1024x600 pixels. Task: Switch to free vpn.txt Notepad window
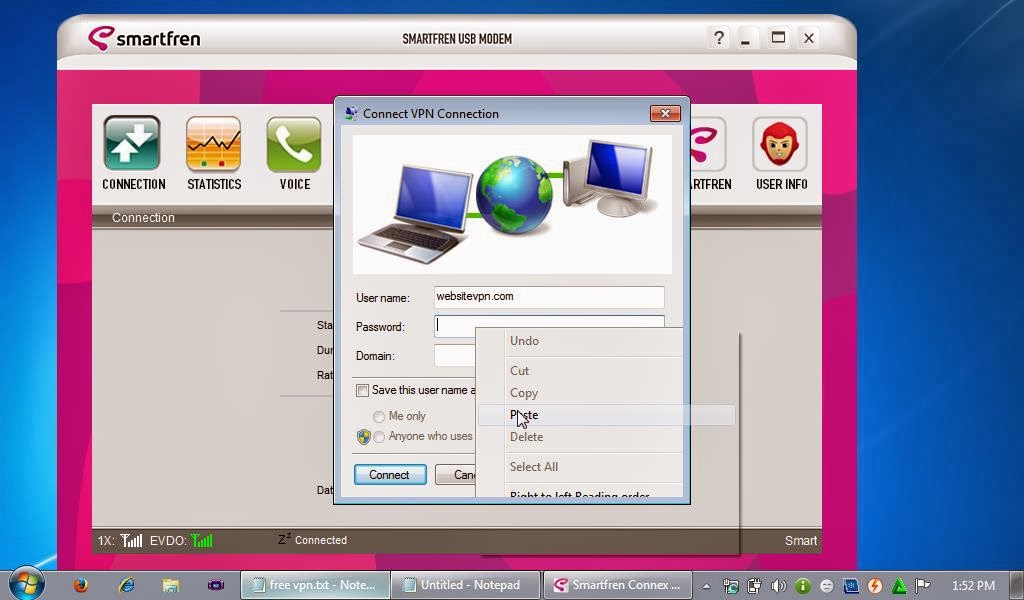coord(315,585)
